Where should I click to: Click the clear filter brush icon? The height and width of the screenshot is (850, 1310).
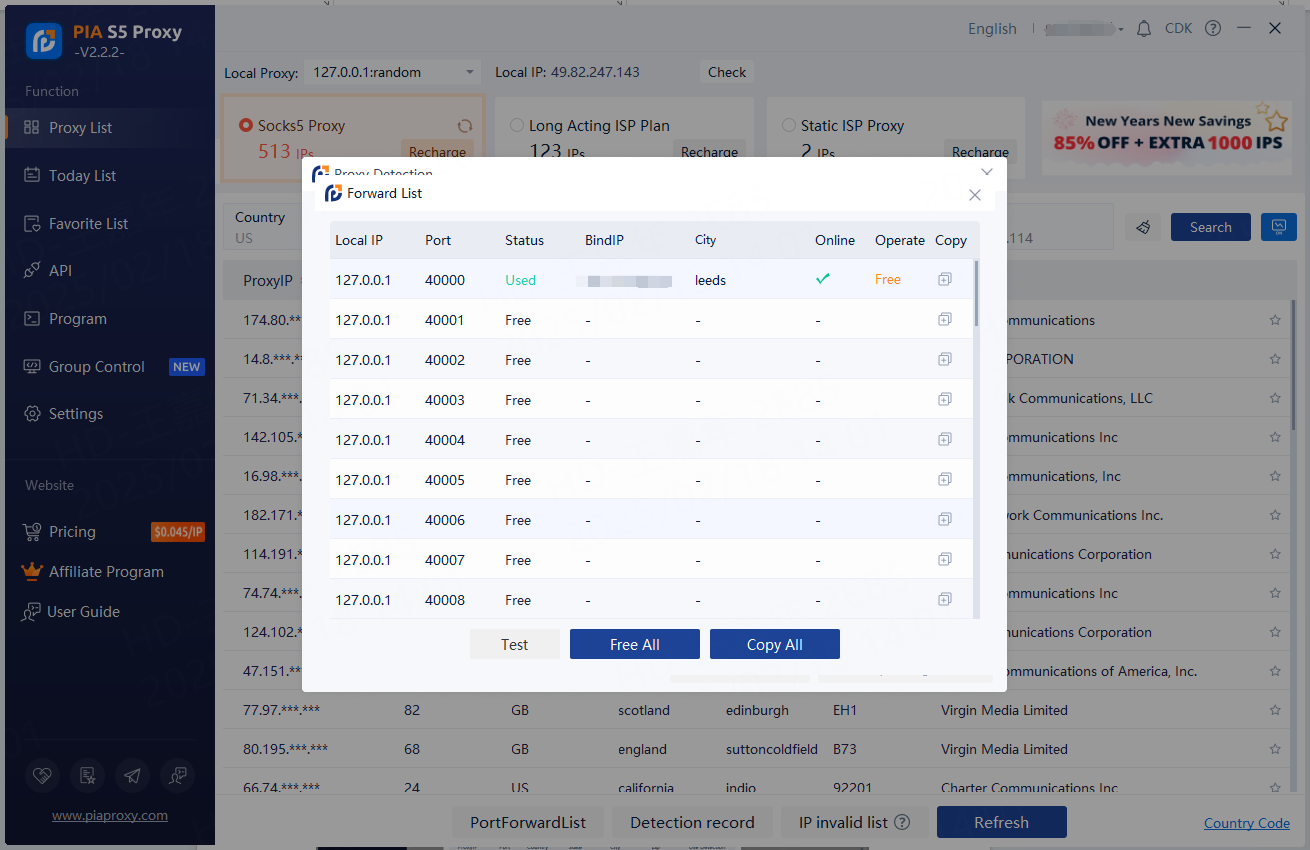click(x=1143, y=227)
